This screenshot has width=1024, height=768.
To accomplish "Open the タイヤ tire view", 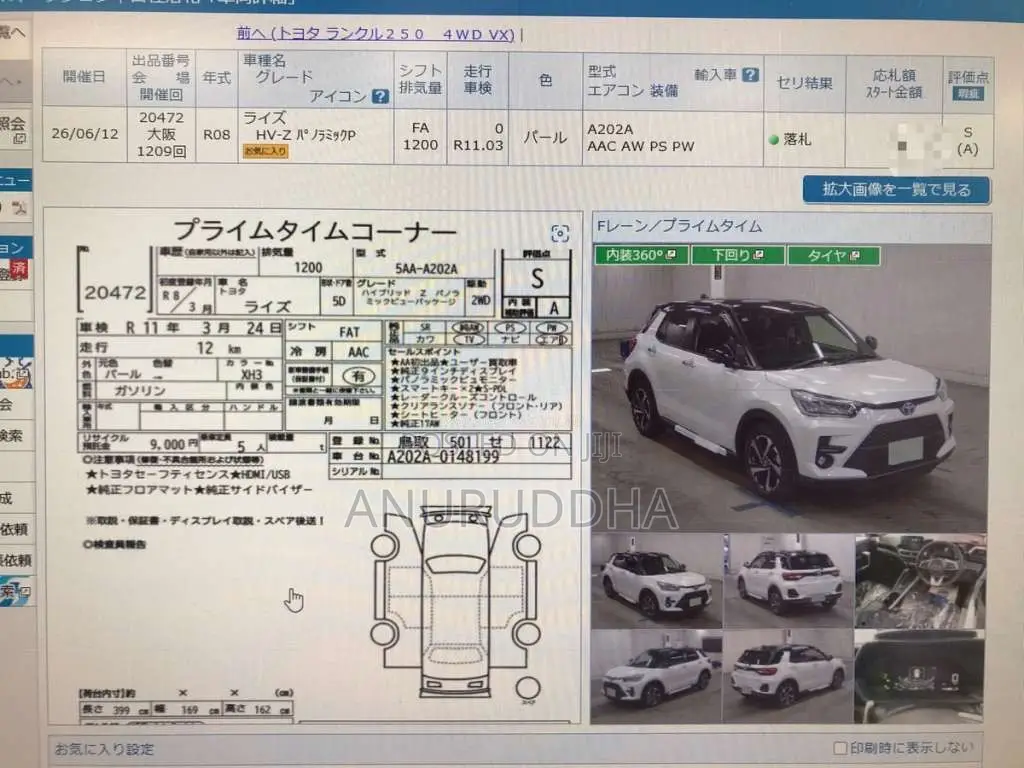I will tap(834, 255).
